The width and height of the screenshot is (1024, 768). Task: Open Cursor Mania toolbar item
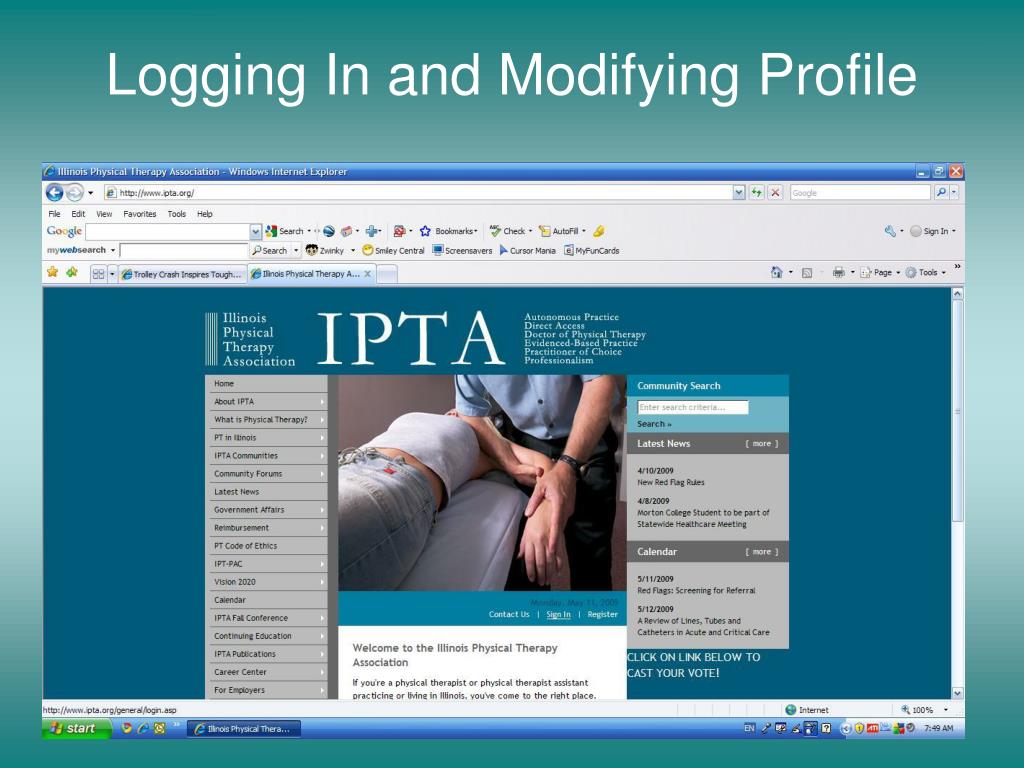528,251
